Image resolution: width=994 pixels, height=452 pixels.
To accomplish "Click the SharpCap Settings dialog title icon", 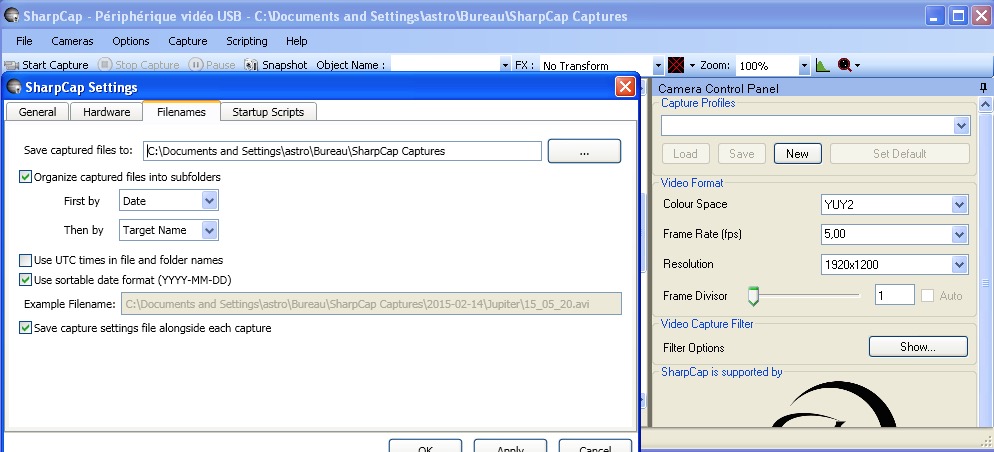I will (x=13, y=87).
